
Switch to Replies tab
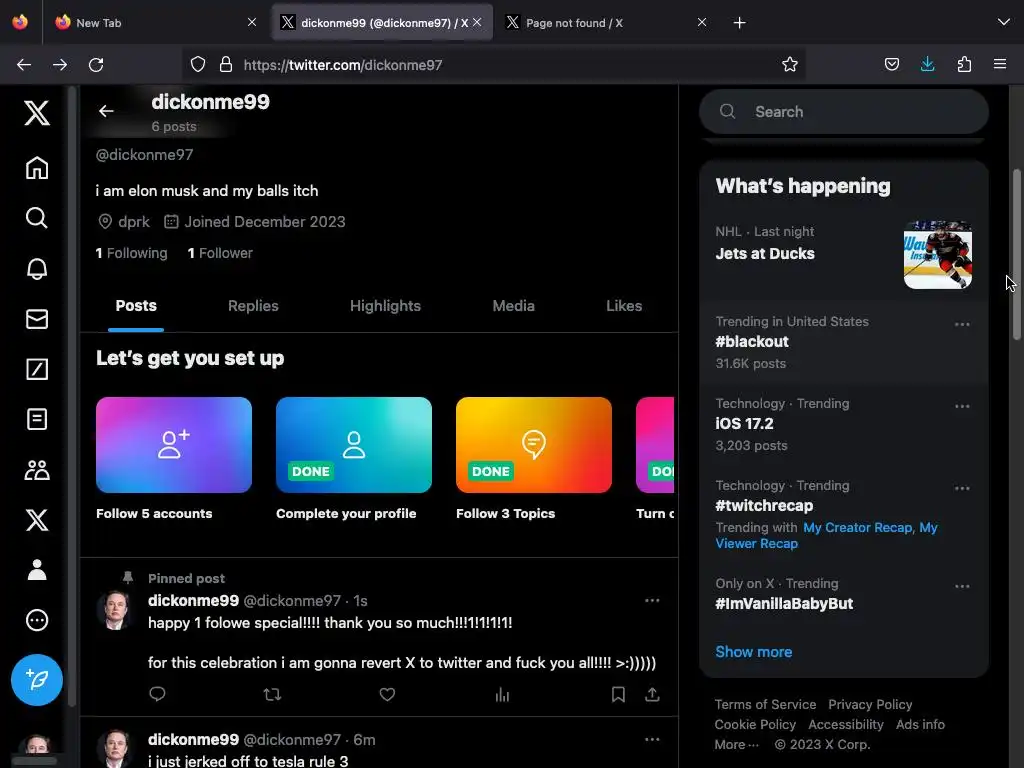(253, 306)
